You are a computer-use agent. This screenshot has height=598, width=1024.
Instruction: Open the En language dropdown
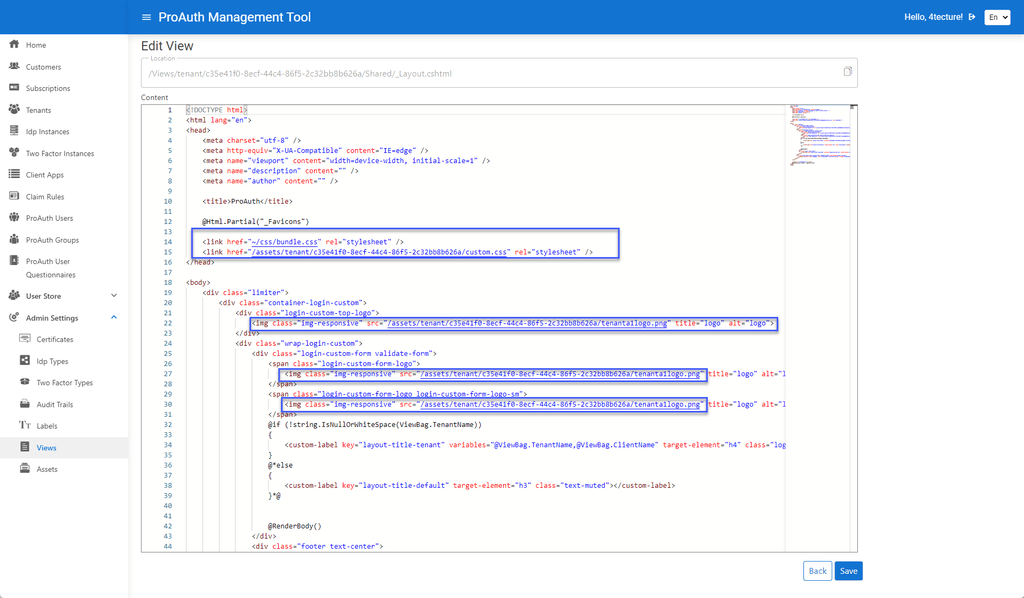click(x=997, y=17)
